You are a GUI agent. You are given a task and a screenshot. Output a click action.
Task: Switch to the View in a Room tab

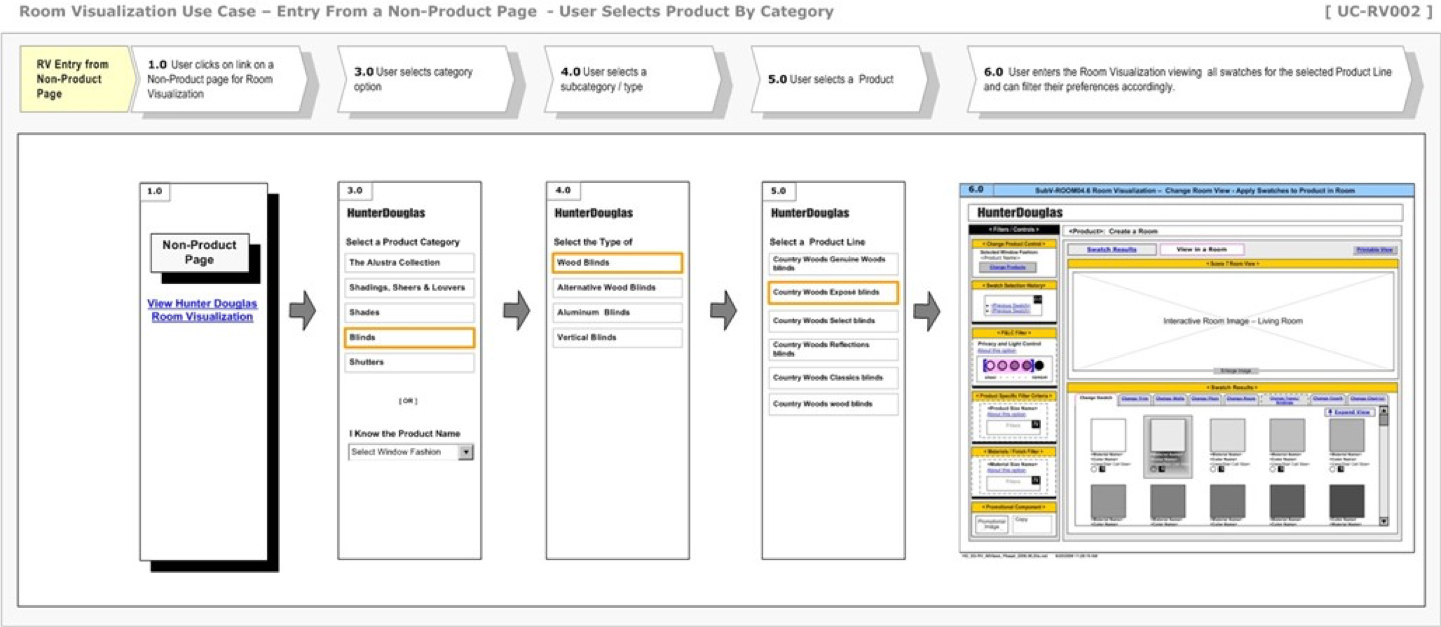(x=1202, y=249)
